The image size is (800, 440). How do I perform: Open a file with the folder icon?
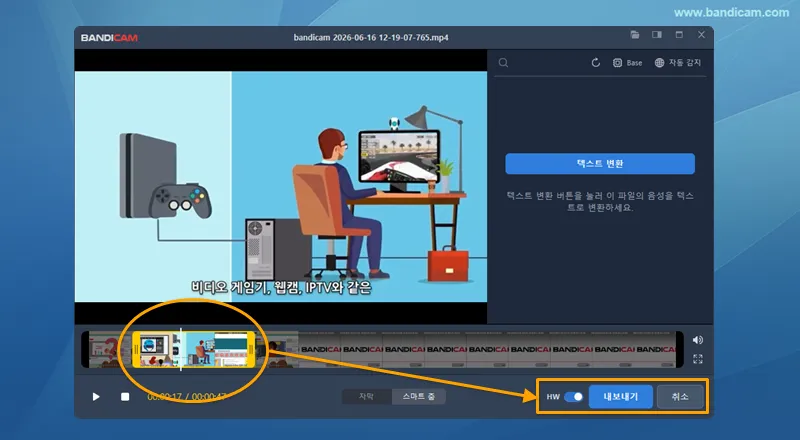click(x=635, y=35)
